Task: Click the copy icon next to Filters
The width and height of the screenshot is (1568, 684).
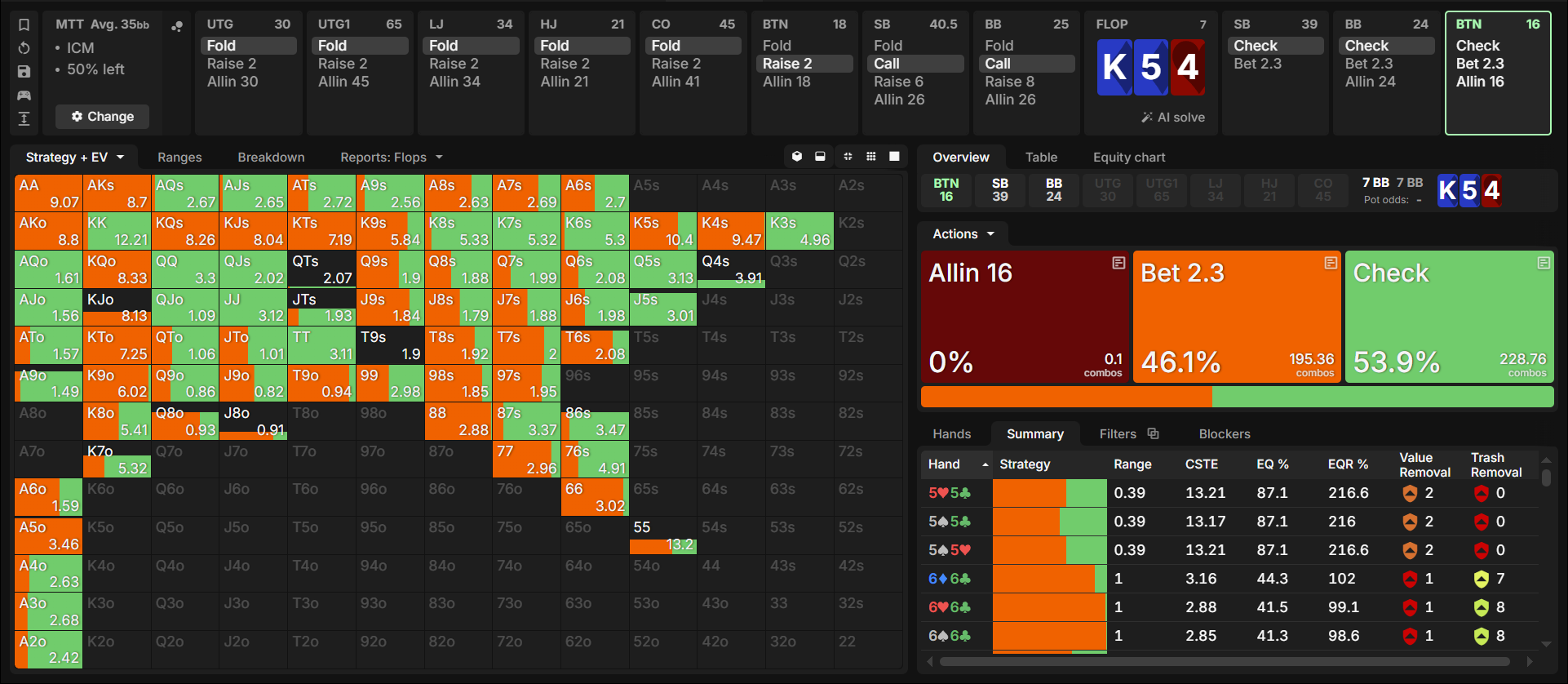Action: (x=1153, y=433)
